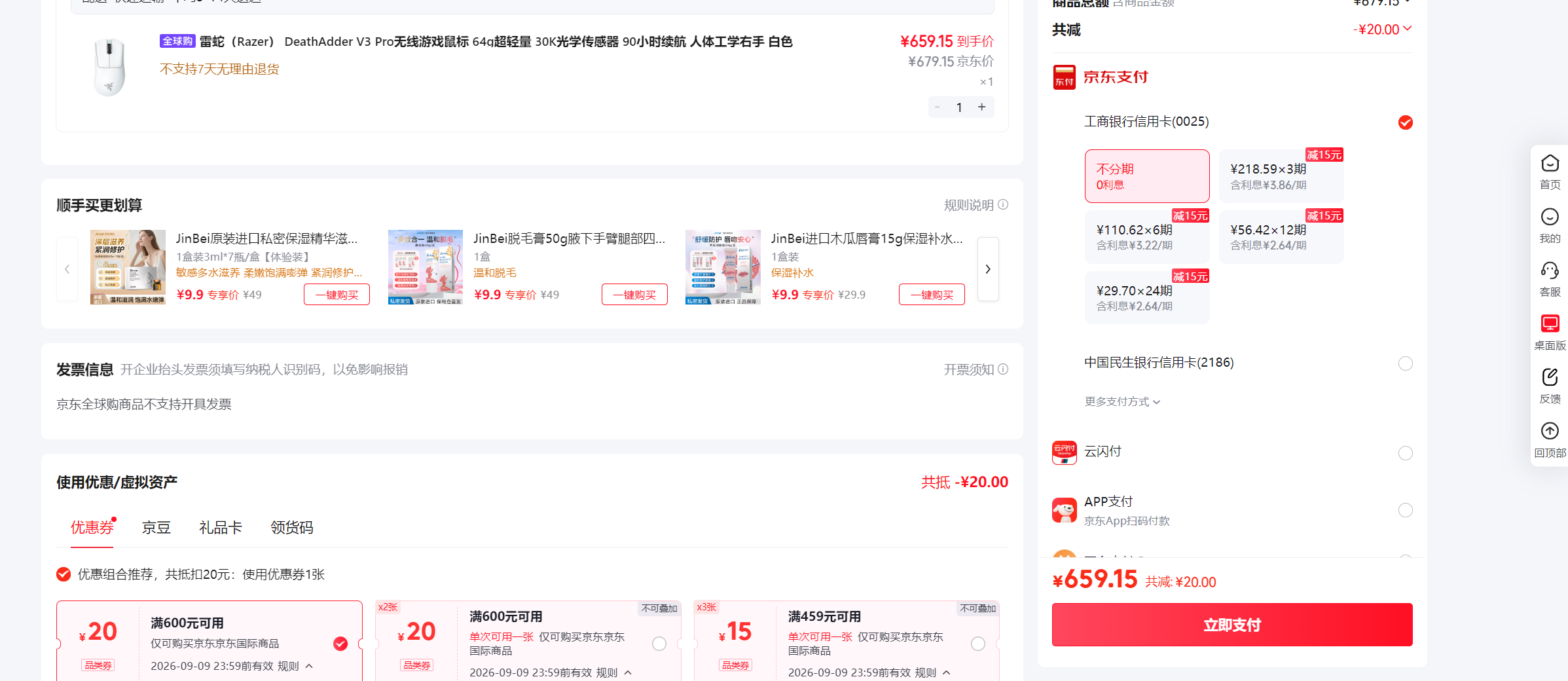Collapse 规则 on first ¥20 coupon

[309, 666]
